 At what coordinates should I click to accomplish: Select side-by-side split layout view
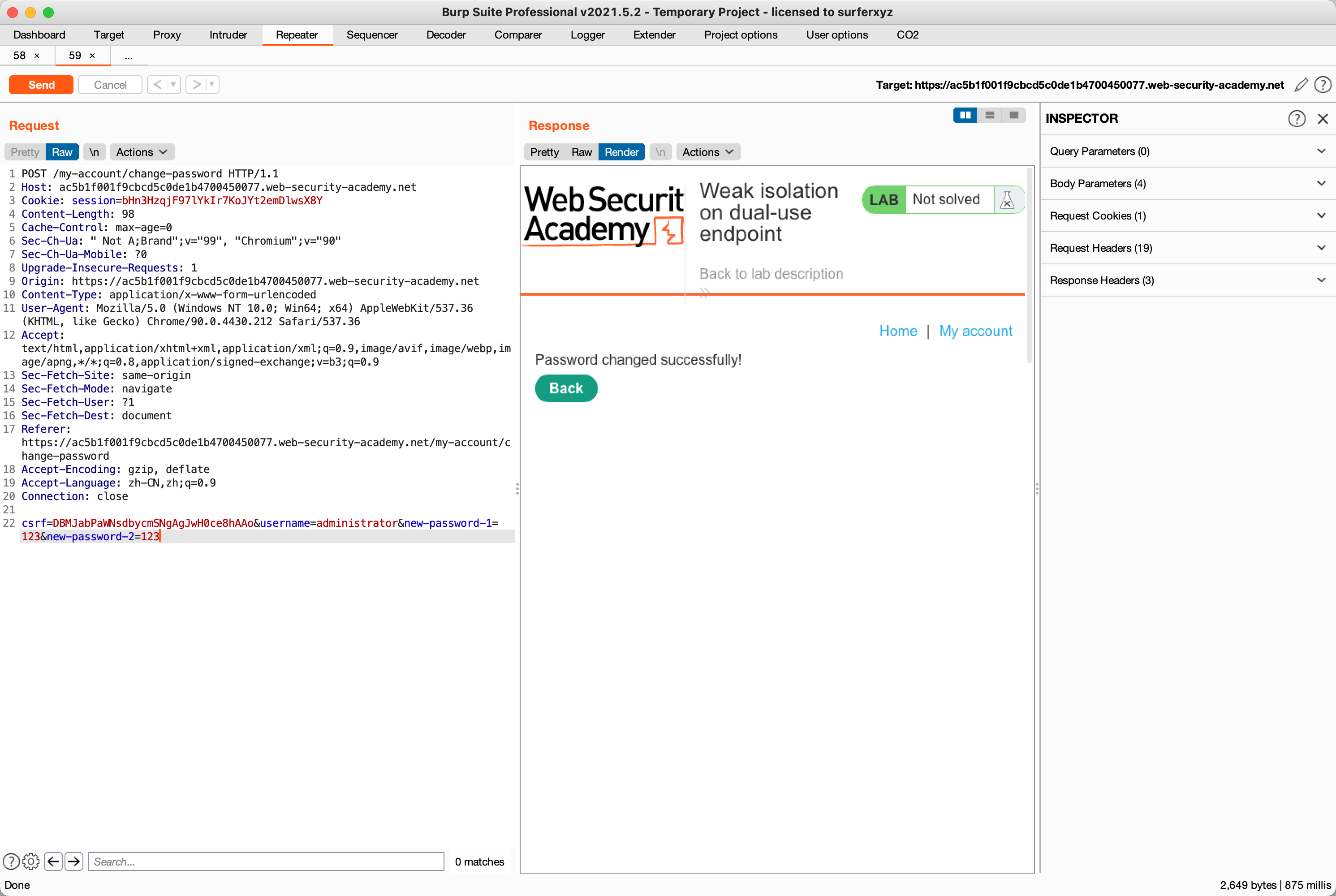(965, 116)
